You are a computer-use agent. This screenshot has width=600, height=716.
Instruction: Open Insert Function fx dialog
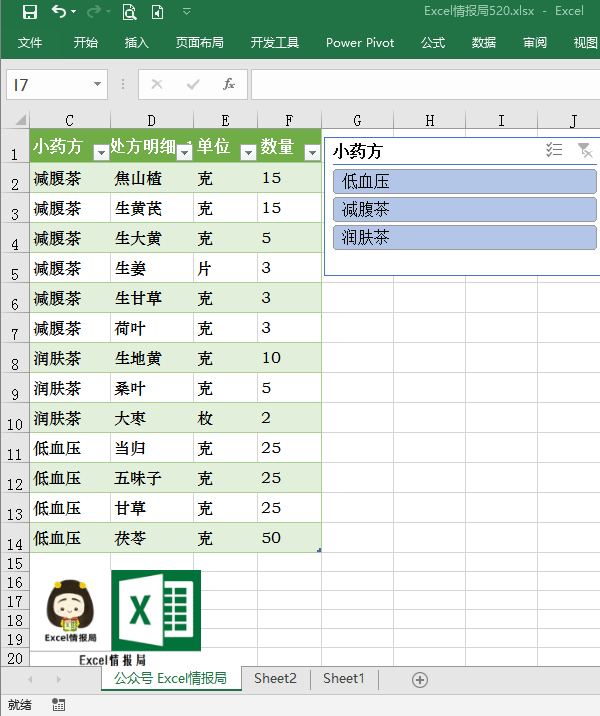tap(229, 84)
